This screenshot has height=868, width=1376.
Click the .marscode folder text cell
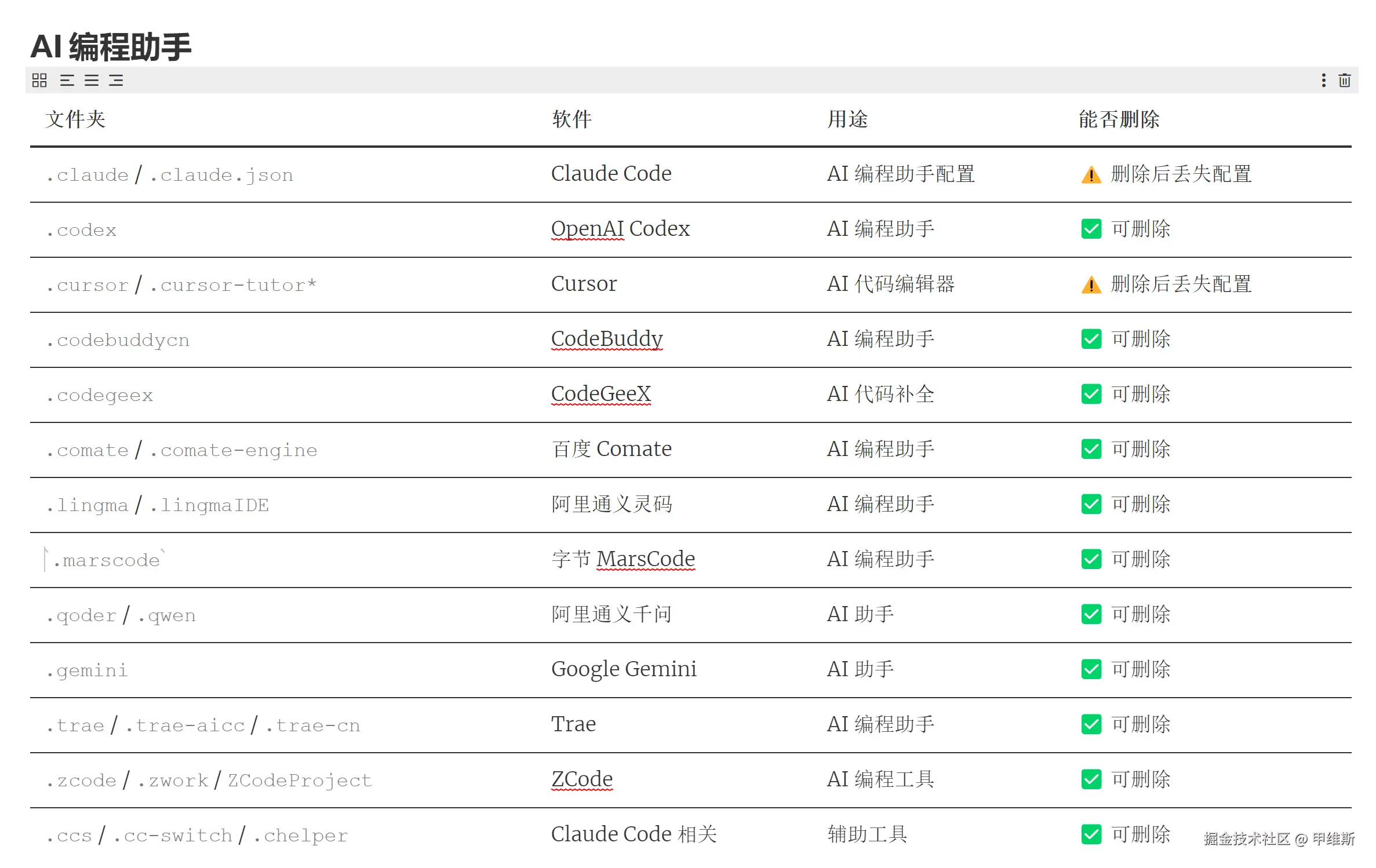click(x=104, y=559)
